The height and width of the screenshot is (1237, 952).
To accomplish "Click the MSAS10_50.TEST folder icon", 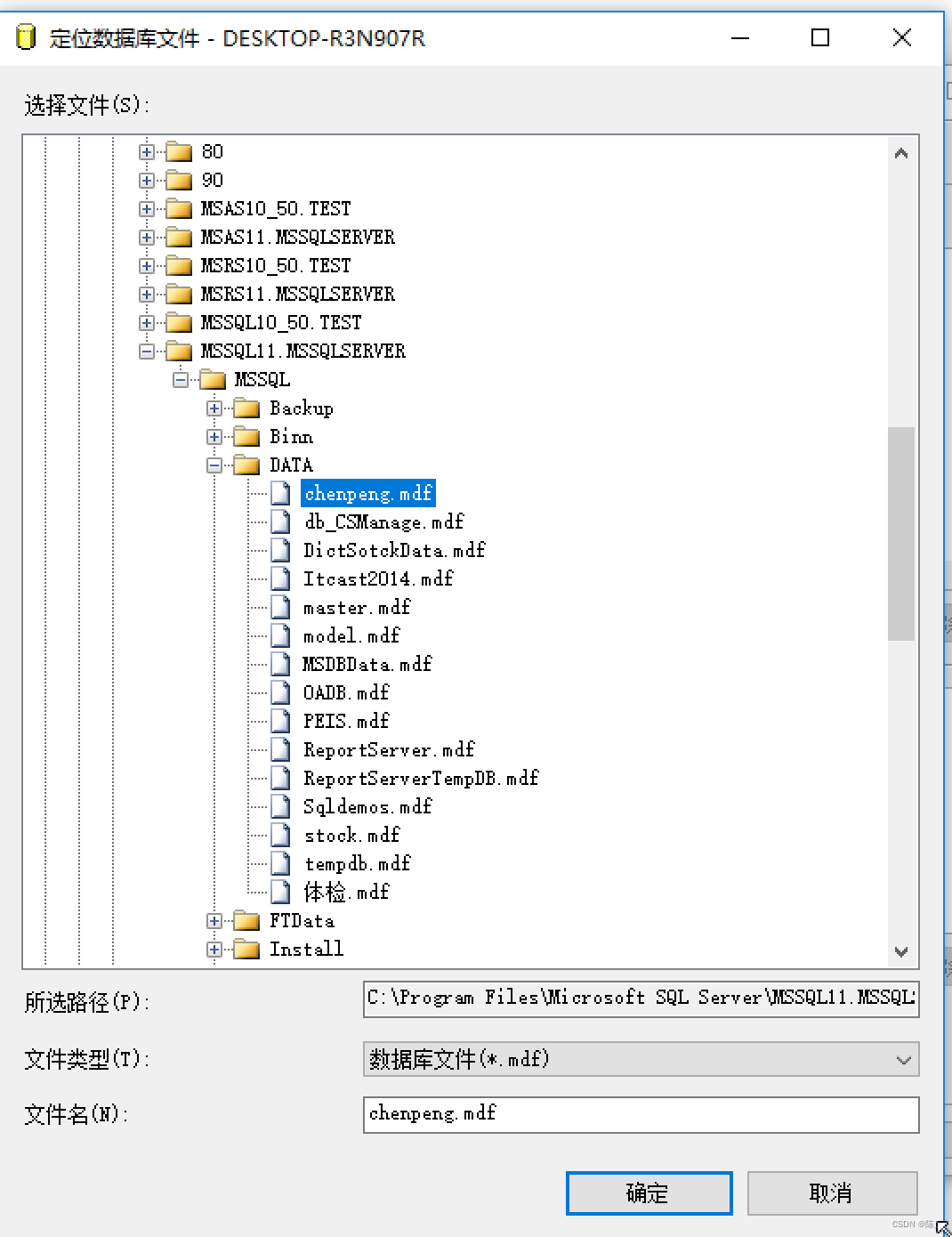I will [x=179, y=209].
